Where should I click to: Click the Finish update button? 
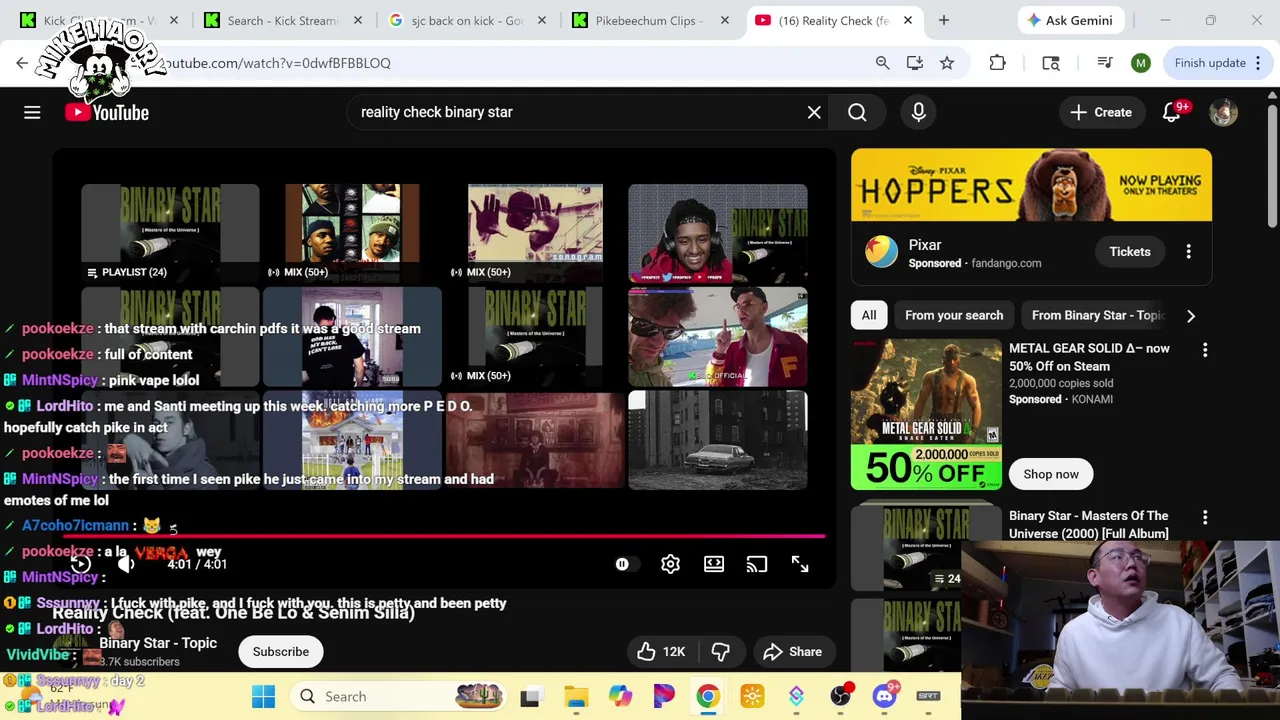(x=1218, y=63)
